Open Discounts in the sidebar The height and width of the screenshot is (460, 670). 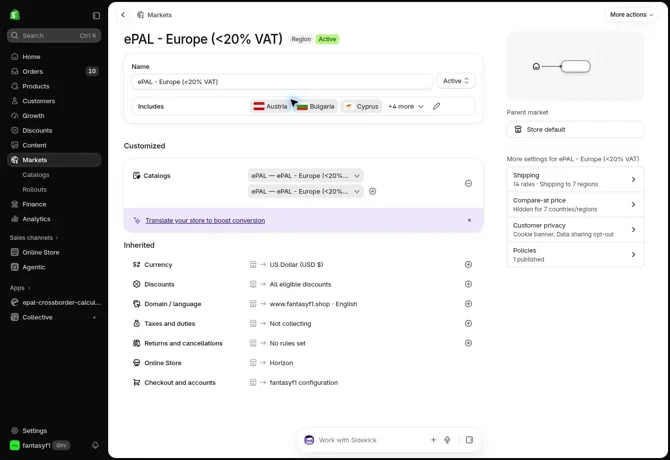pos(54,130)
